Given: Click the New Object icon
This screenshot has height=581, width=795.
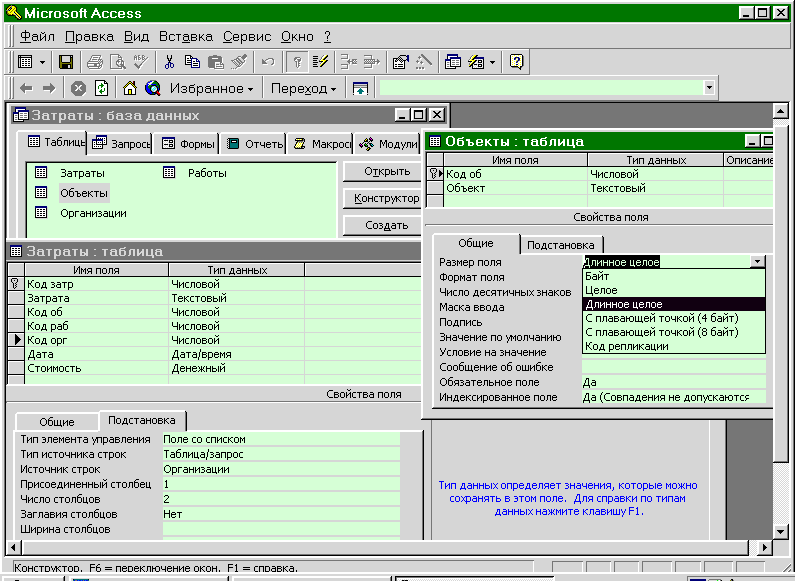Looking at the screenshot, I should (x=476, y=62).
